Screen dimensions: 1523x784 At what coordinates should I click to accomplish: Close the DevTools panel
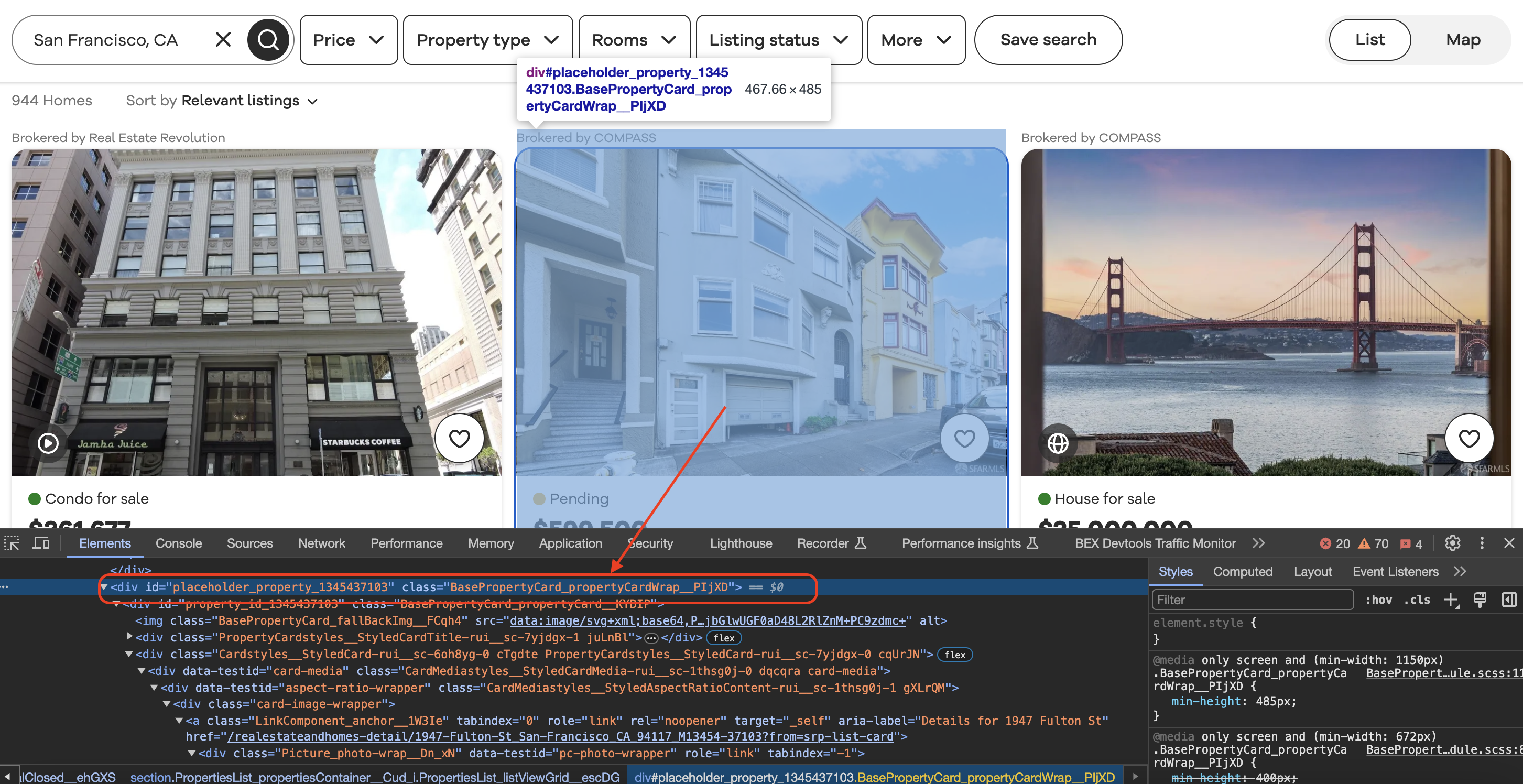[x=1509, y=543]
